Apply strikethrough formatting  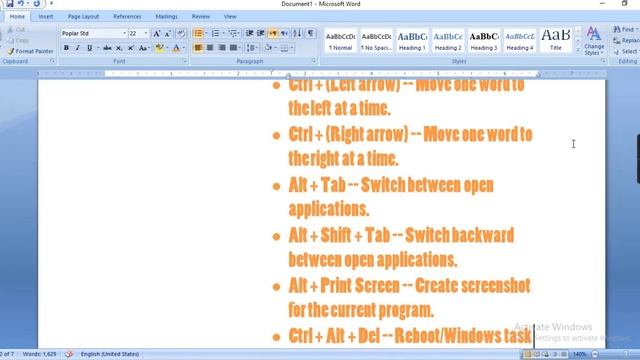[x=107, y=48]
